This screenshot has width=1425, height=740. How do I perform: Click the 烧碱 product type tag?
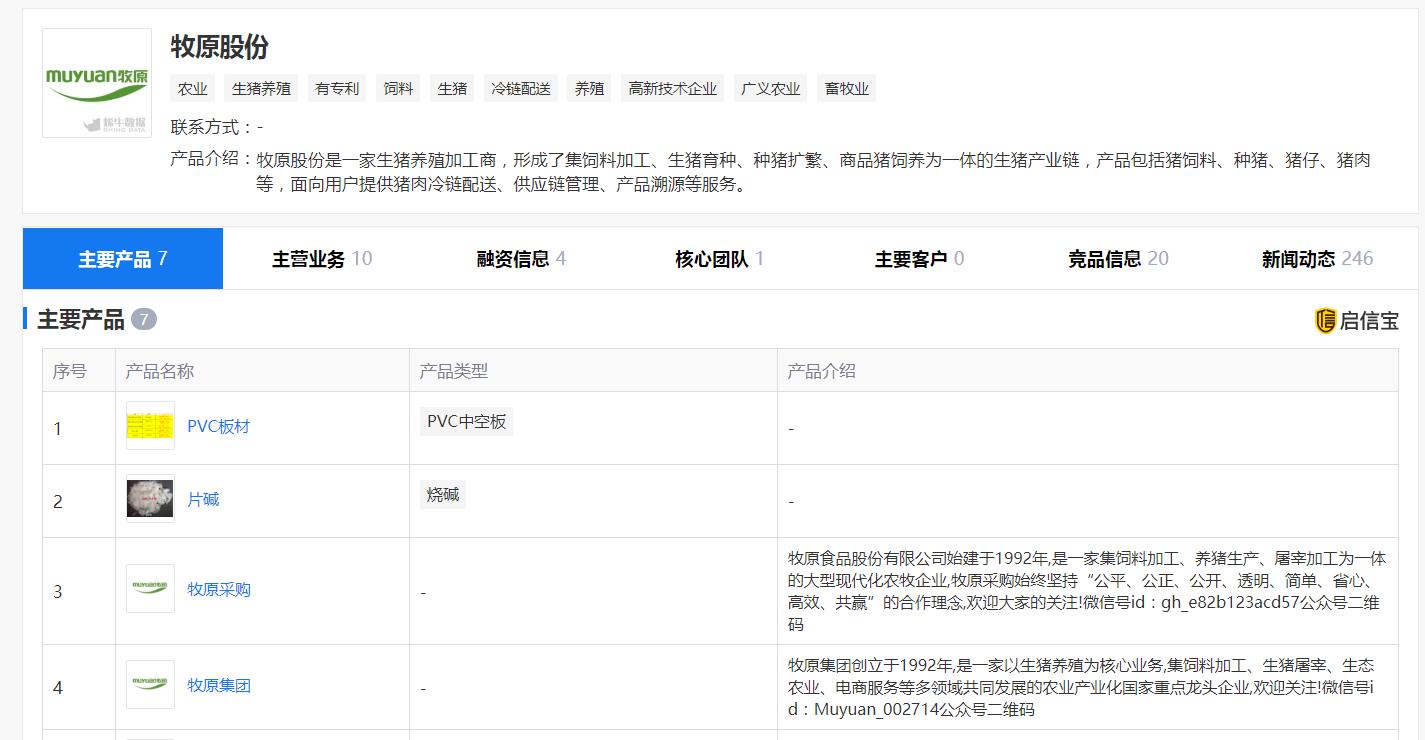point(443,495)
